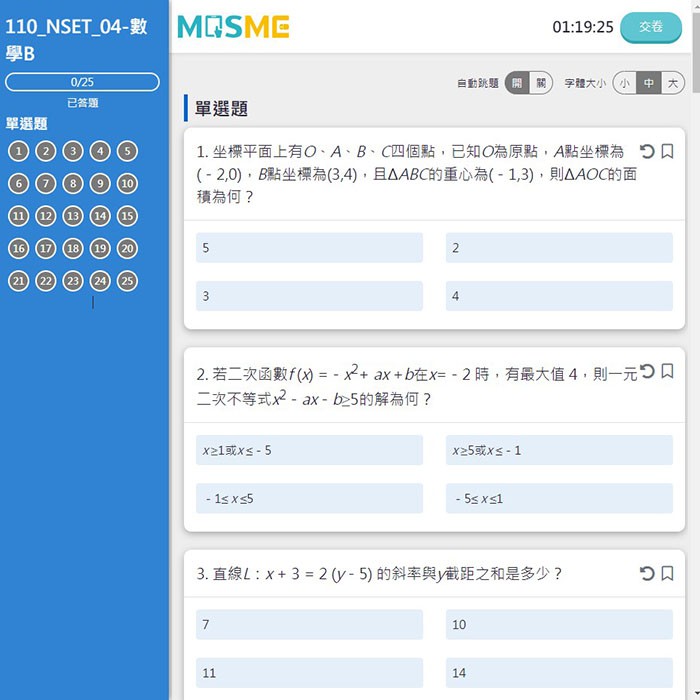
Task: Select answer 14 for question 3
Action: [x=559, y=673]
